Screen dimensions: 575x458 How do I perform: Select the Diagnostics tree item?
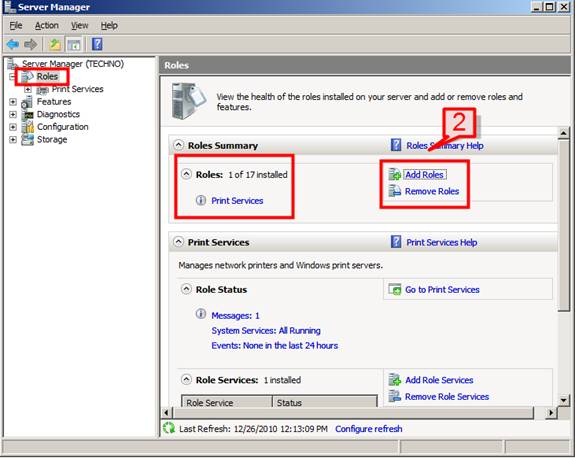tap(58, 114)
